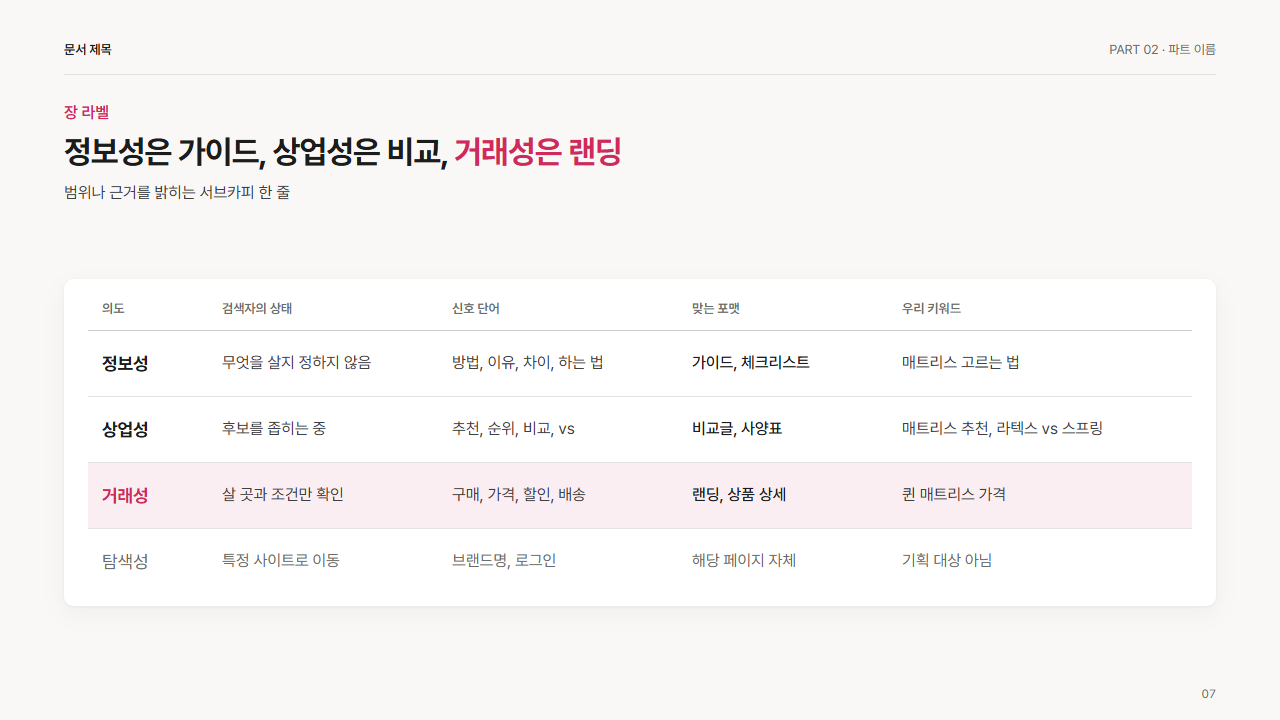Select the '검색자의 상태' column header
The image size is (1280, 720).
coord(257,309)
